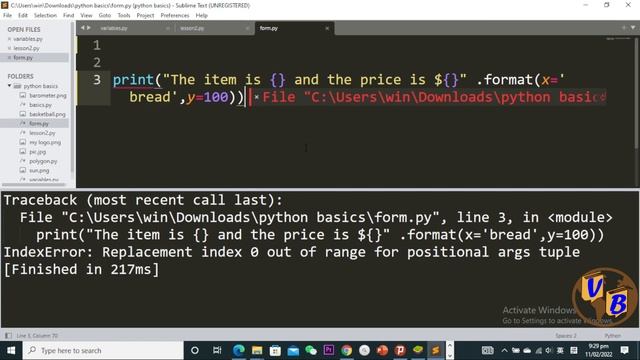Launch Microsoft Edge from taskbar
Image resolution: width=640 pixels, height=360 pixels.
pos(239,350)
